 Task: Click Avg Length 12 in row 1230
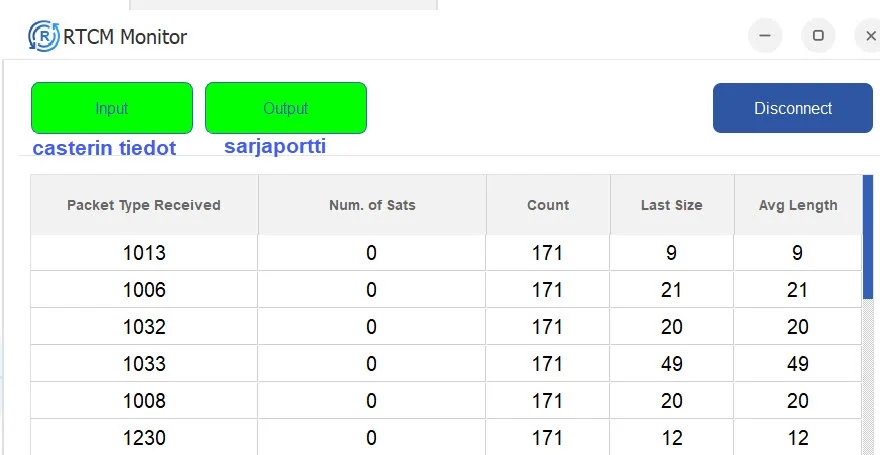click(x=798, y=437)
